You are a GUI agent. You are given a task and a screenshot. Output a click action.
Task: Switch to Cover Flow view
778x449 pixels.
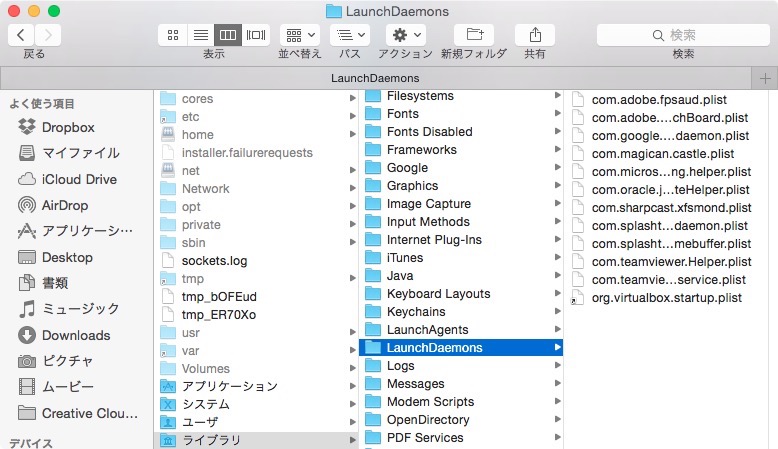(256, 34)
